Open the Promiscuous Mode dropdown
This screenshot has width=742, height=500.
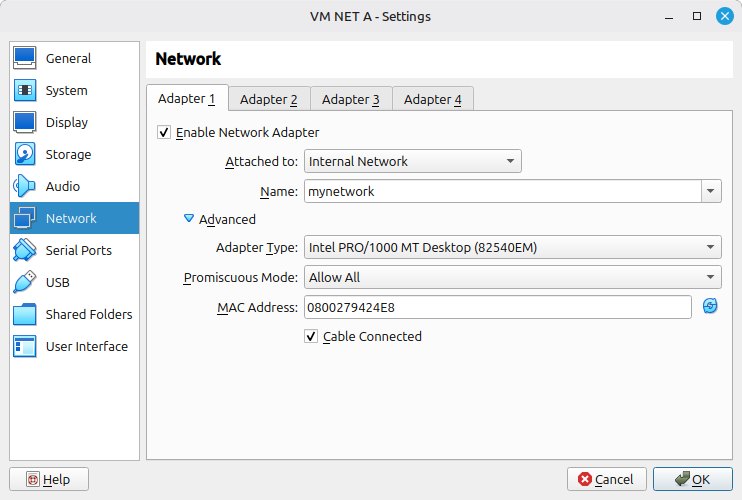512,277
